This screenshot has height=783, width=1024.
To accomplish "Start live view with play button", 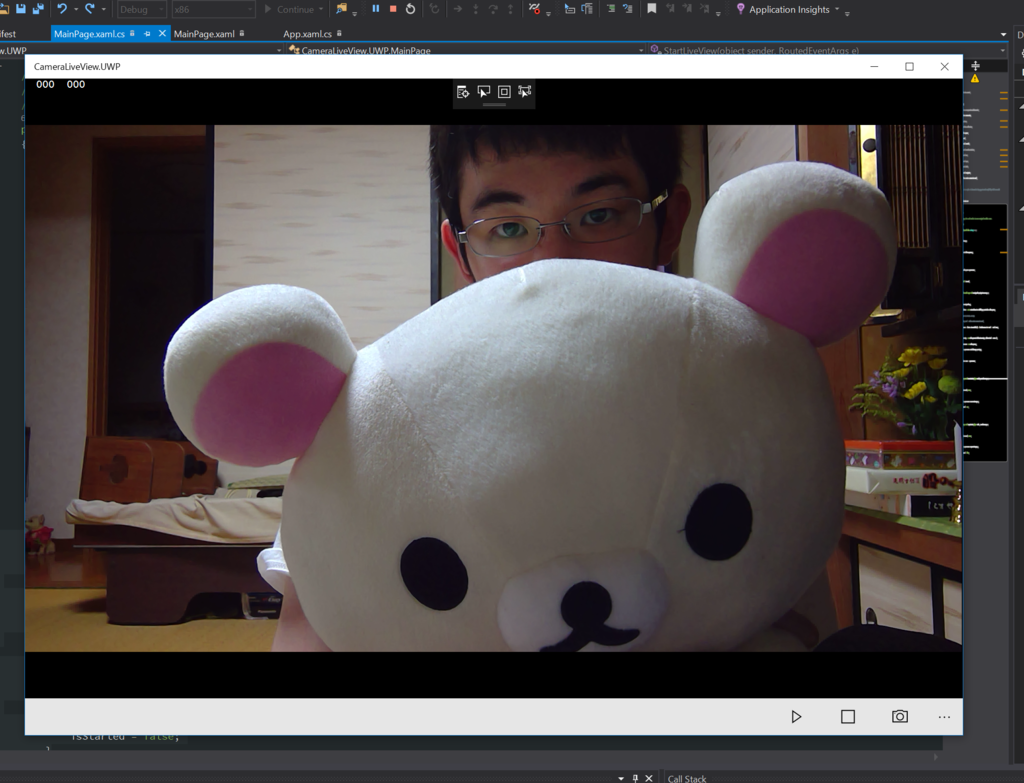I will pyautogui.click(x=795, y=716).
